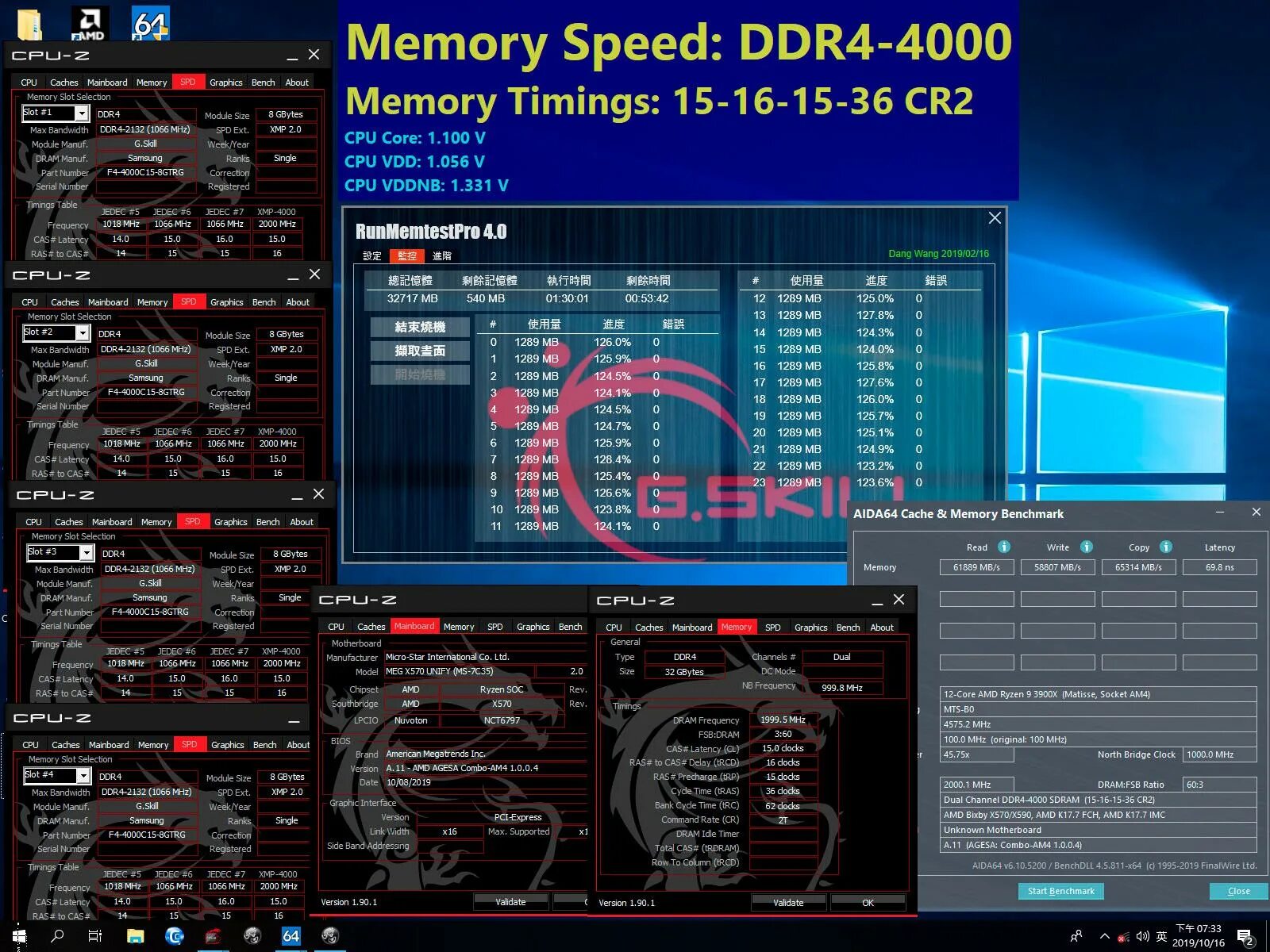This screenshot has height=952, width=1270.
Task: Click Validate in CPU-Z Mainboard window
Action: click(511, 902)
